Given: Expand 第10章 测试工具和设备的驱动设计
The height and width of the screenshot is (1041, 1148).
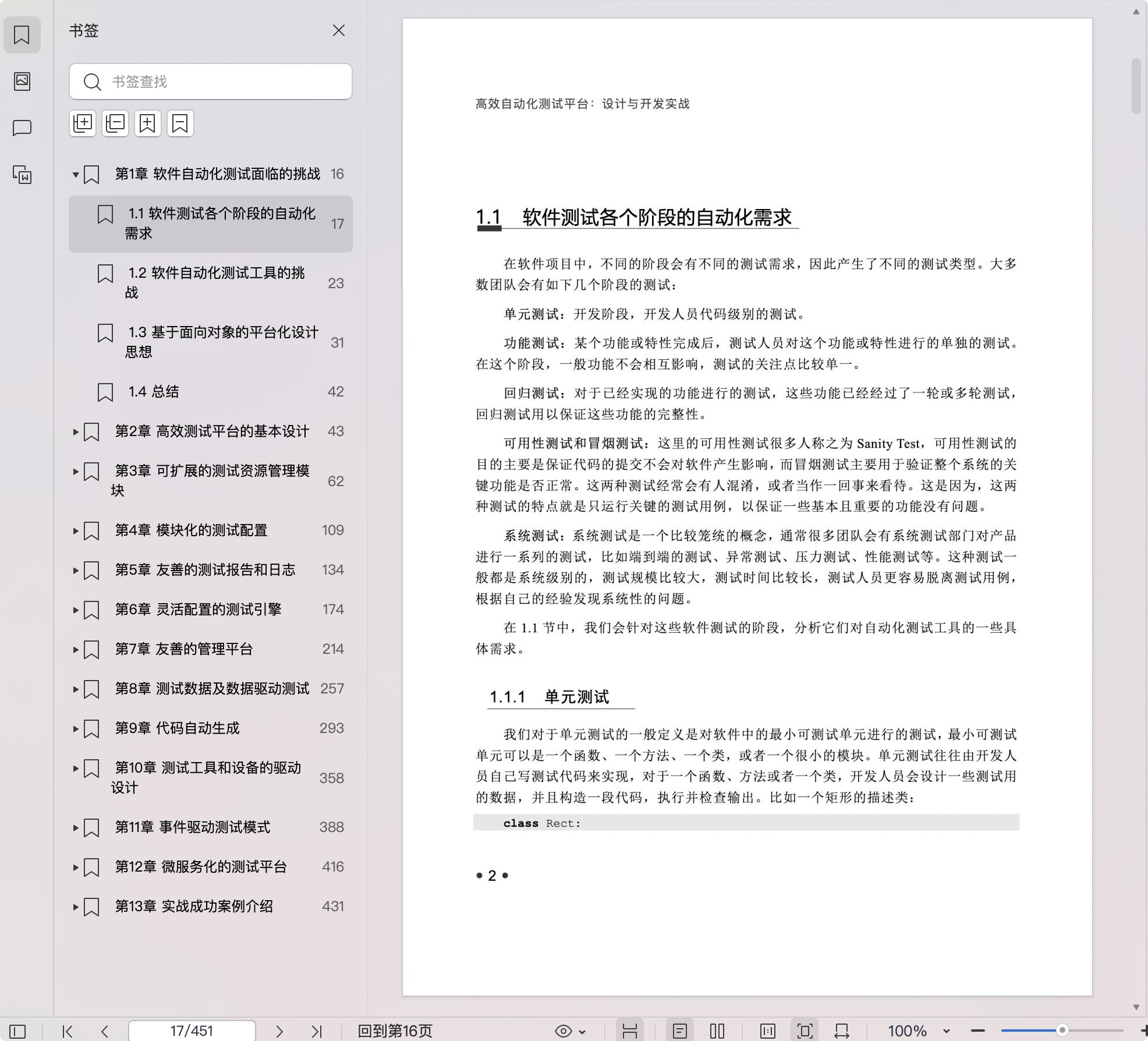Looking at the screenshot, I should [76, 768].
